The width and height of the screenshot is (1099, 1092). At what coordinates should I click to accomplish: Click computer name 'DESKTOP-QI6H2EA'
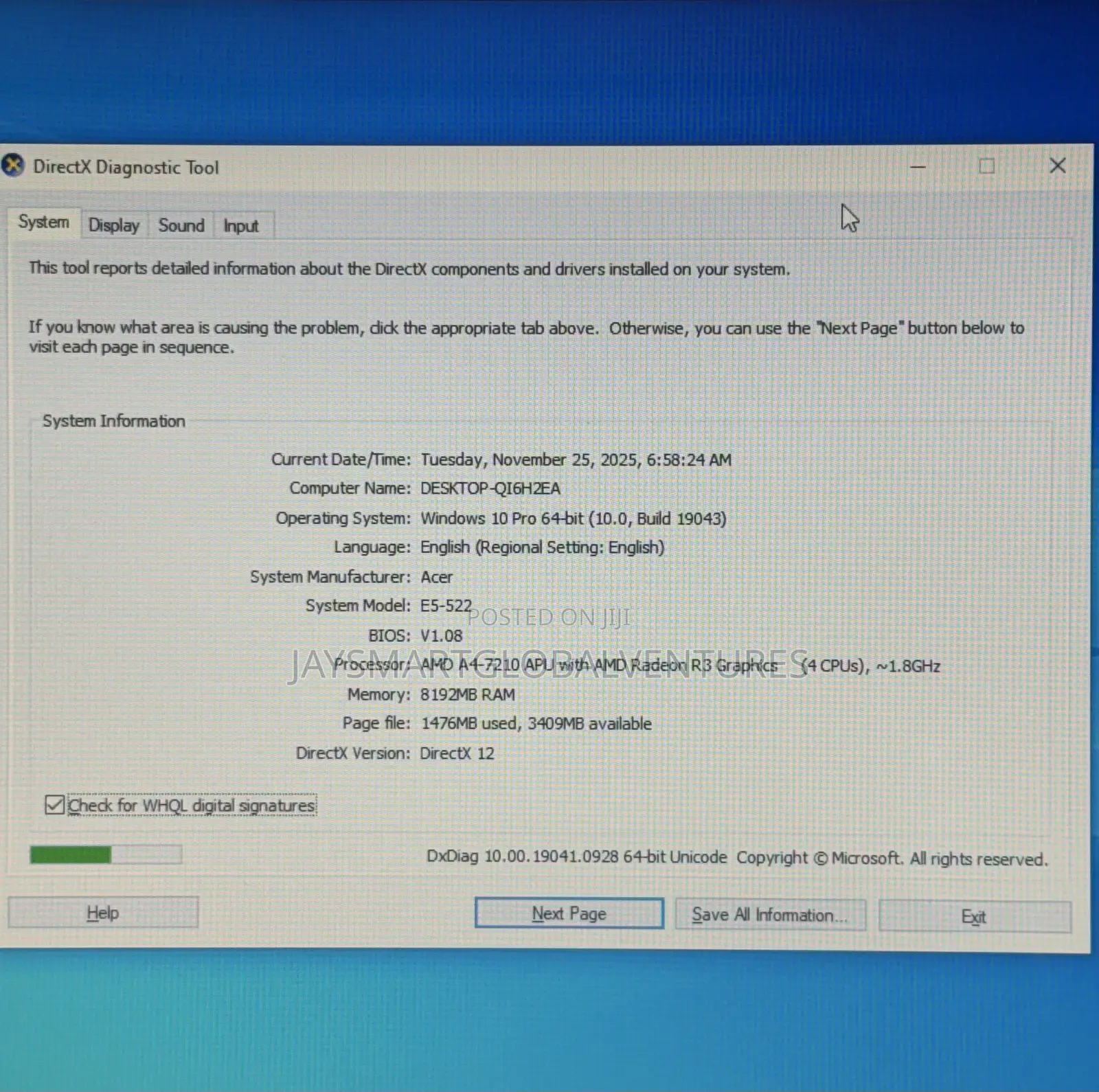pyautogui.click(x=490, y=488)
